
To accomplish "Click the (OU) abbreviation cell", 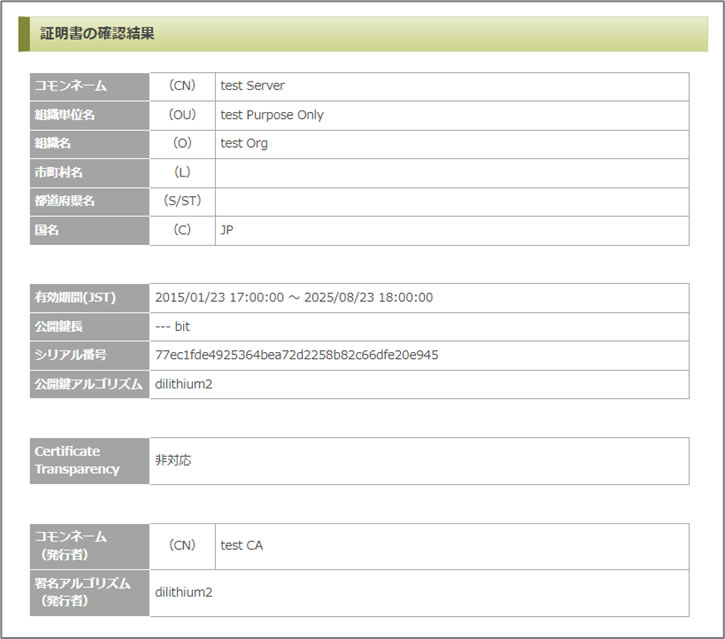I will (182, 115).
